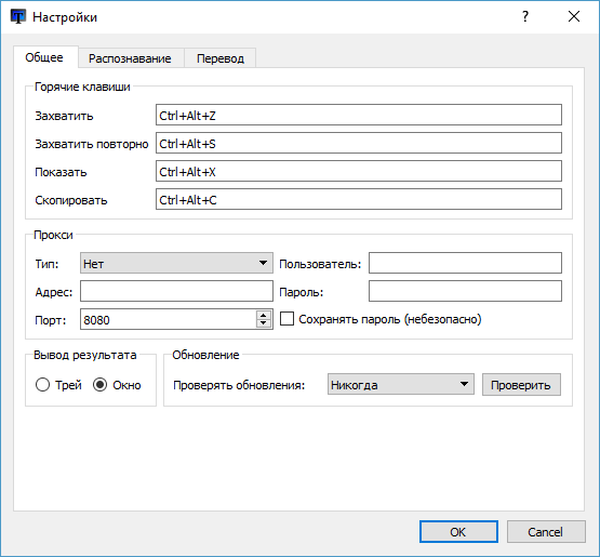Decrease port value with down arrow
The height and width of the screenshot is (557, 600).
(264, 324)
